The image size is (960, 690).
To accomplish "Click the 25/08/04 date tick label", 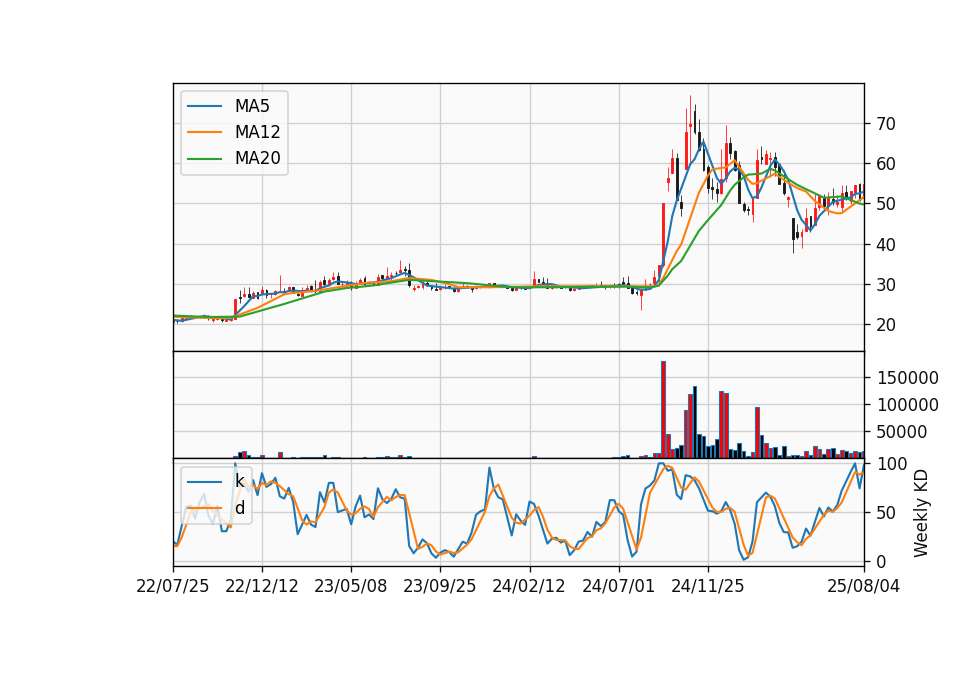I will (864, 586).
